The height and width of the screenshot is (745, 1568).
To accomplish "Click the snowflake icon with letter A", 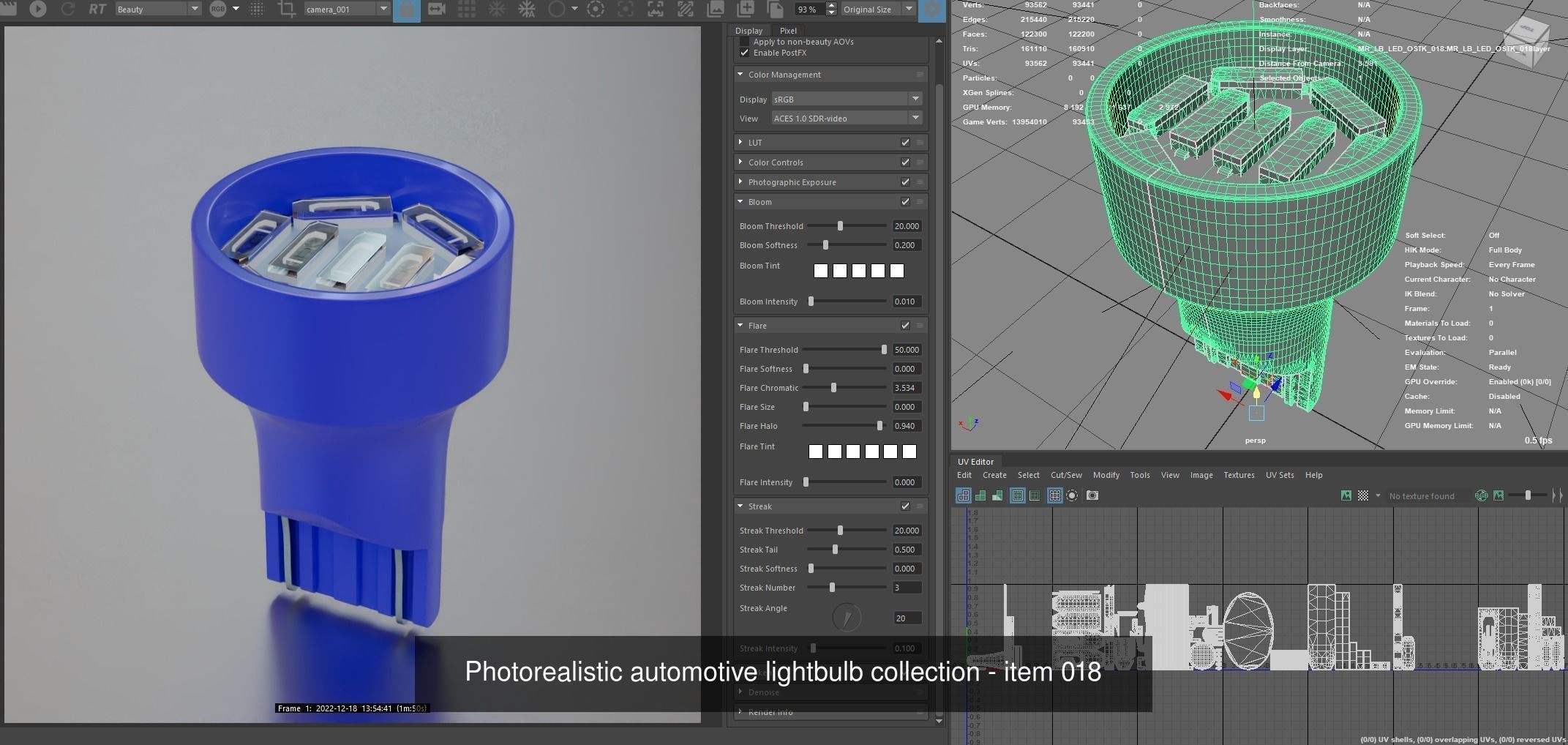I will [x=527, y=9].
